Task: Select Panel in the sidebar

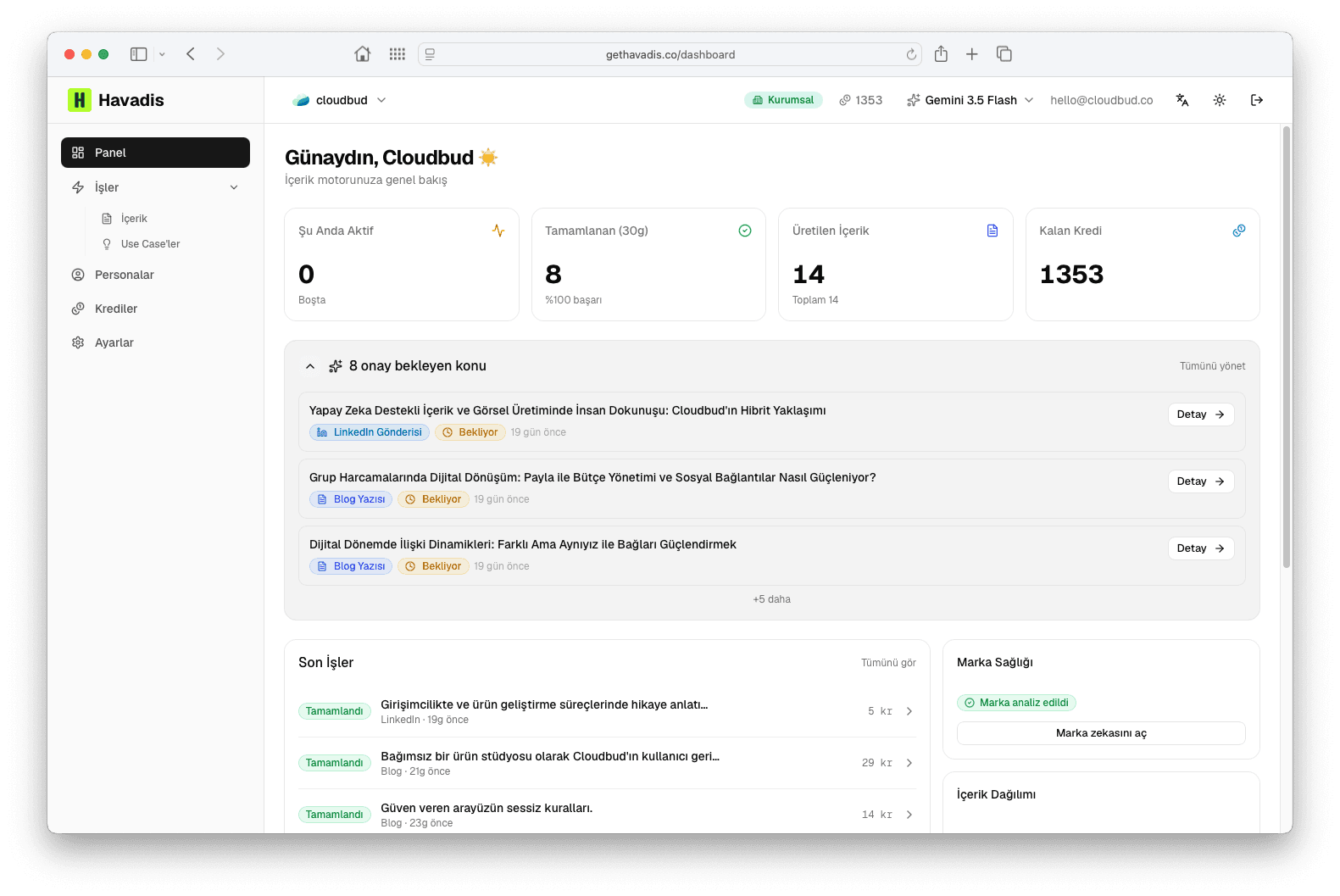Action: pyautogui.click(x=155, y=153)
